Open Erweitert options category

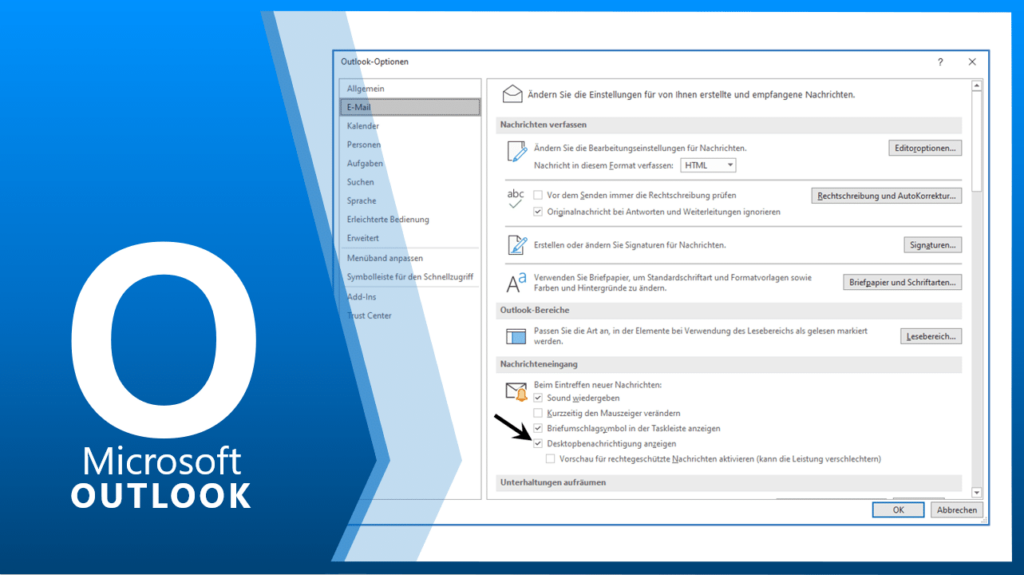pyautogui.click(x=410, y=238)
